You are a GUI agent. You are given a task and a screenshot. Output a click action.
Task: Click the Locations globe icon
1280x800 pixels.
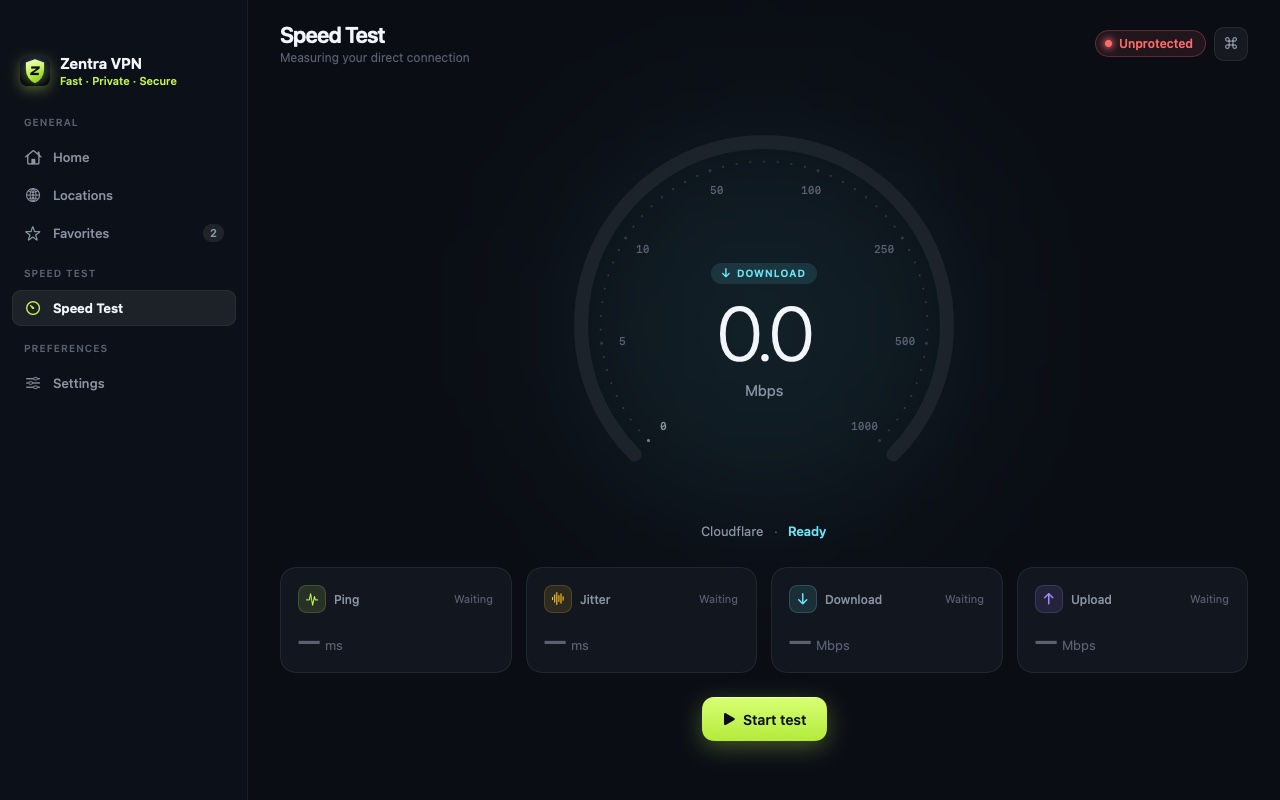(x=33, y=195)
